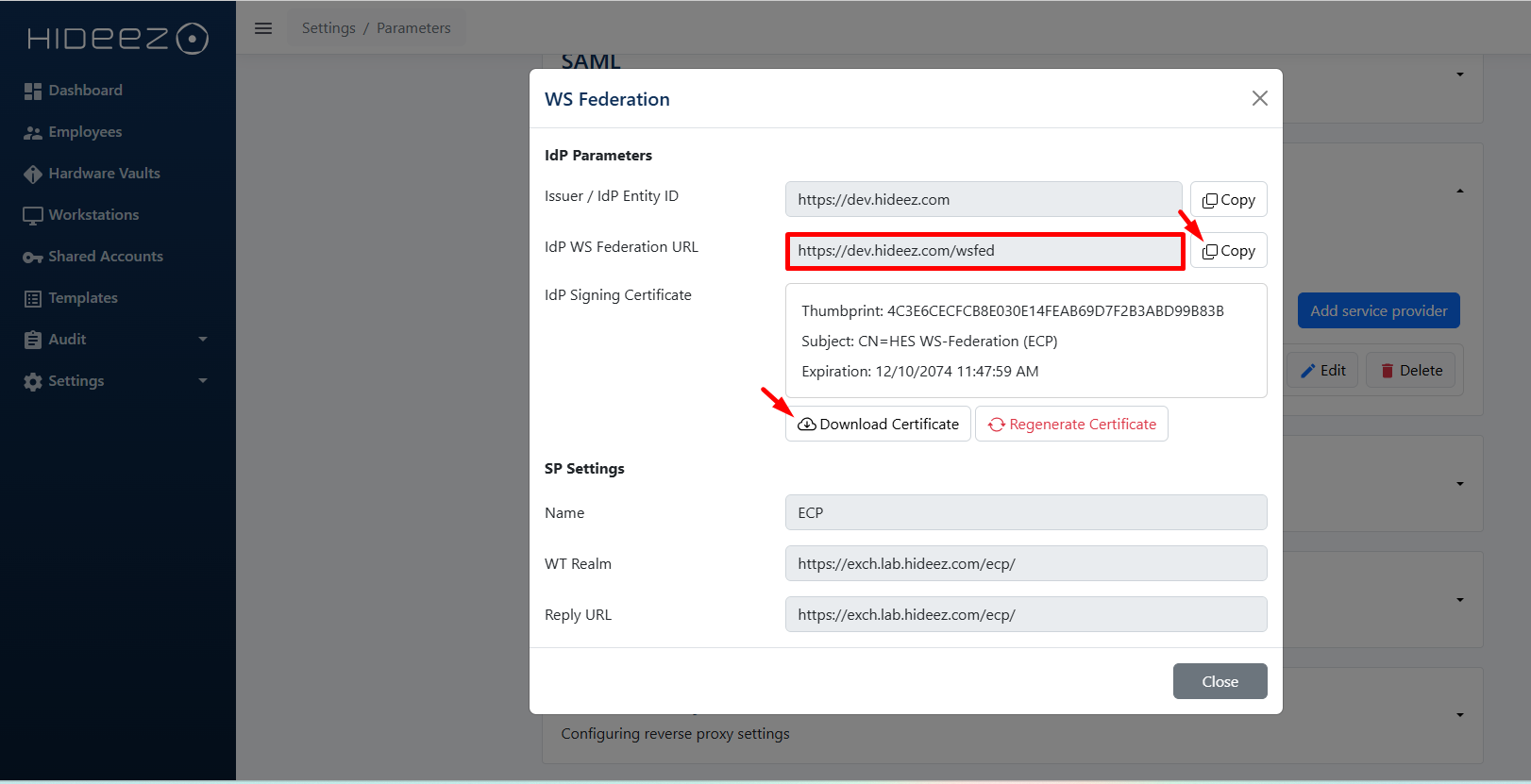Close the WS Federation dialog with X
1531x784 pixels.
click(1259, 99)
